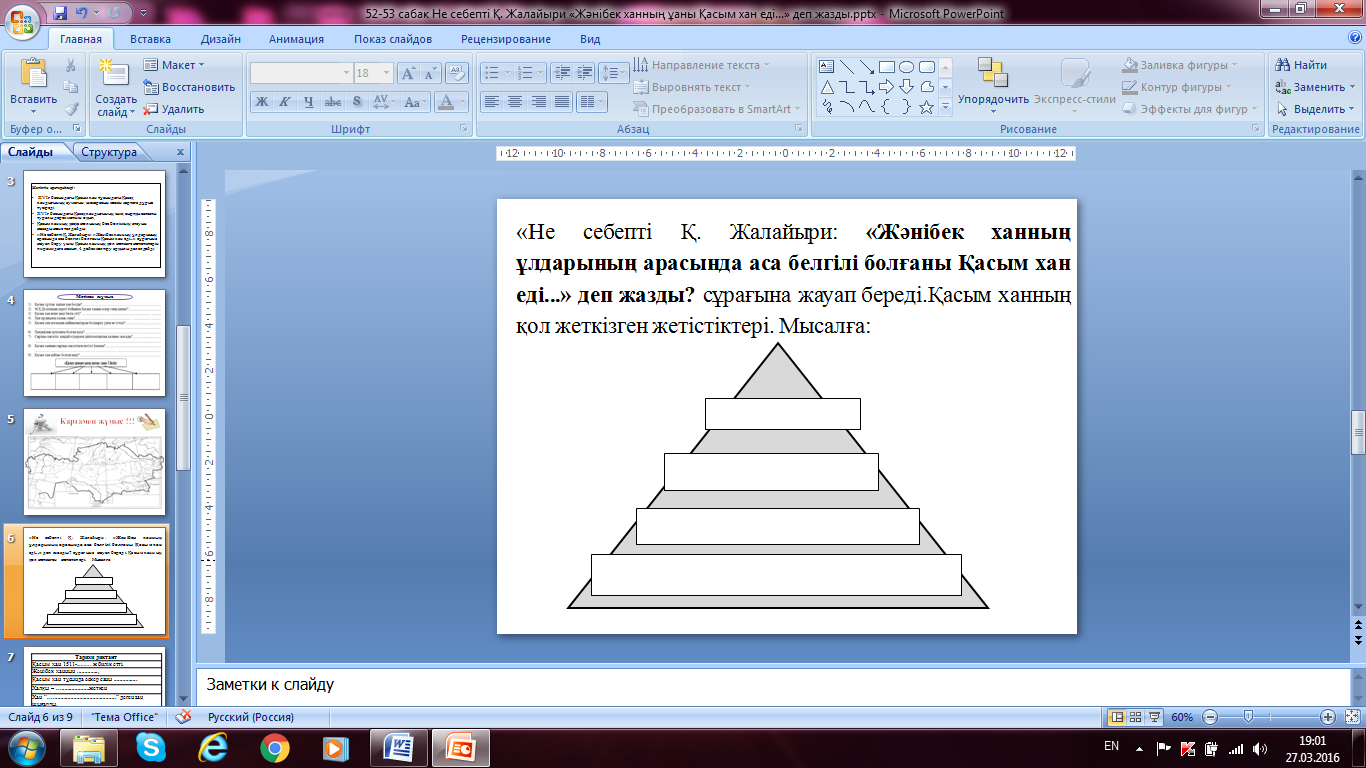1366x768 pixels.
Task: Align text to the left
Action: (x=491, y=101)
